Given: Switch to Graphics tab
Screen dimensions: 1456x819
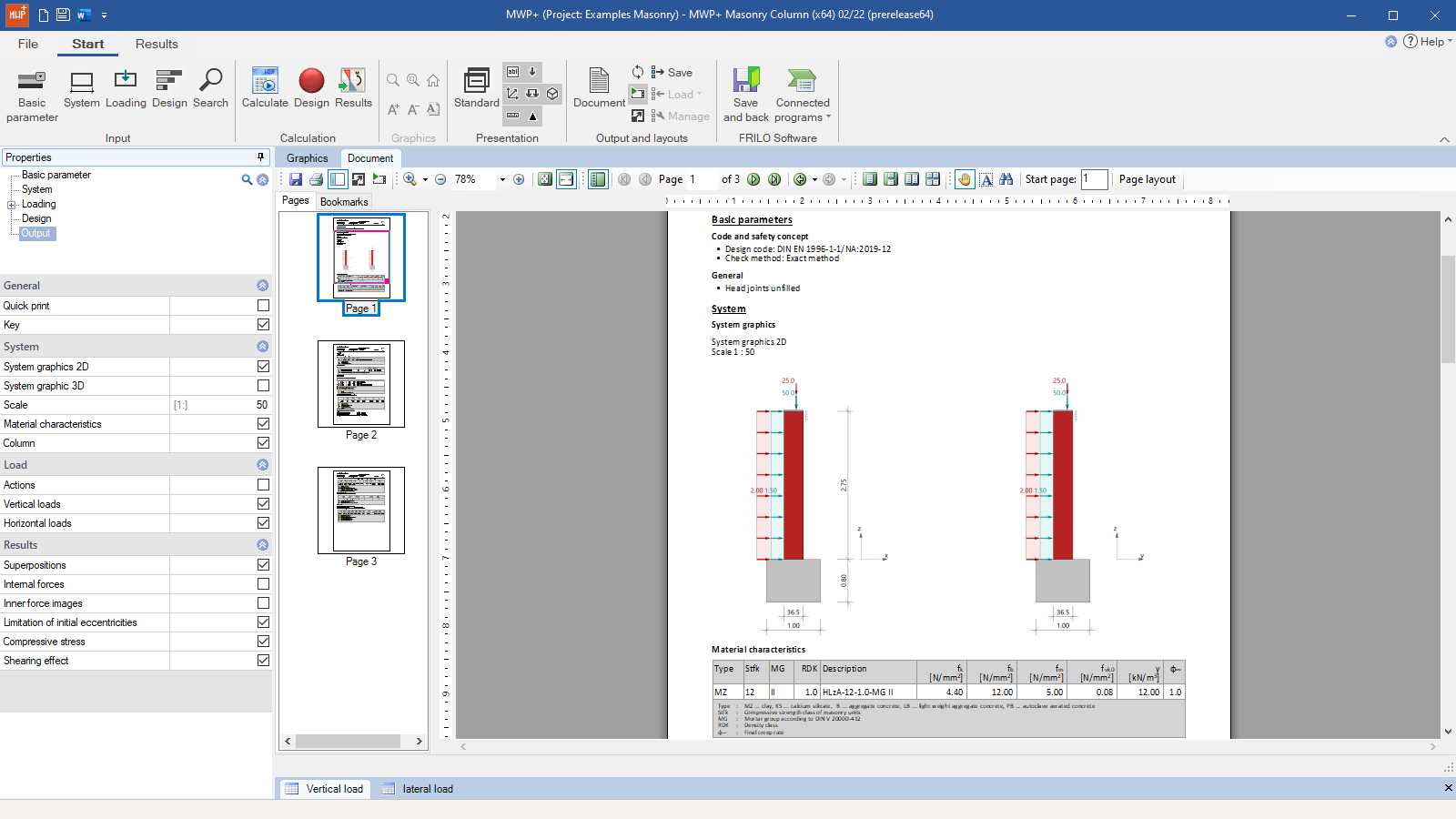Looking at the screenshot, I should coord(307,158).
